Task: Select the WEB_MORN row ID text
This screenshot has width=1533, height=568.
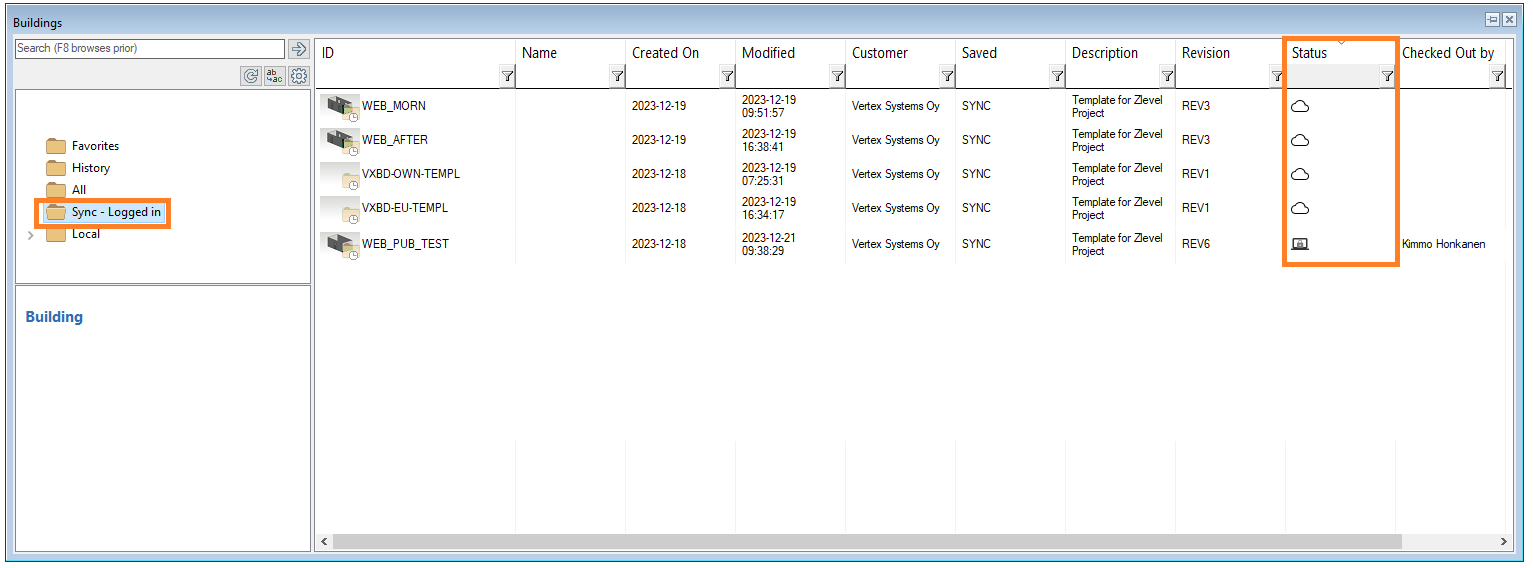Action: 394,106
